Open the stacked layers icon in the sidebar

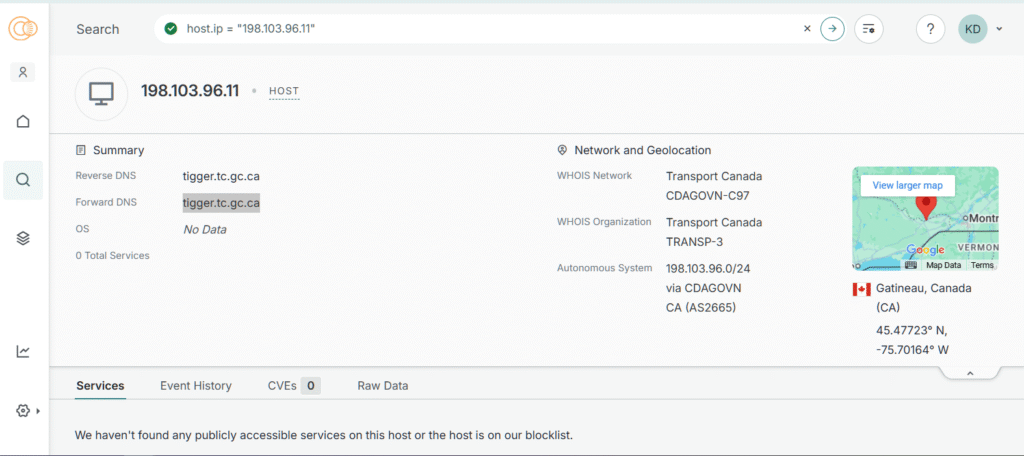click(x=23, y=238)
